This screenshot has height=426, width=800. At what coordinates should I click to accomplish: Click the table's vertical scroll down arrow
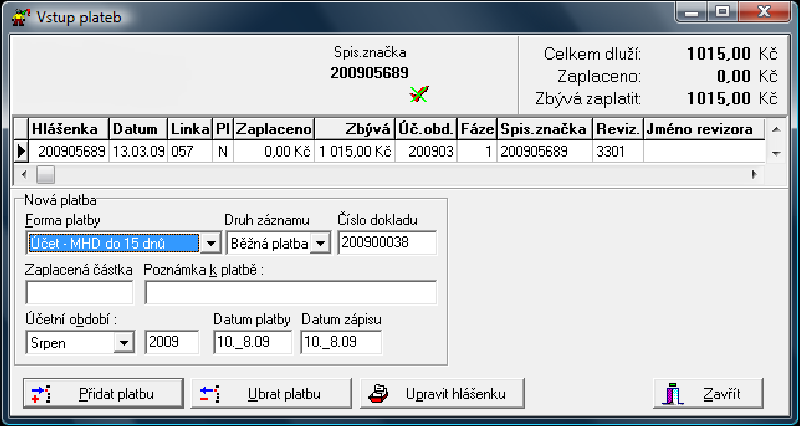click(x=776, y=154)
